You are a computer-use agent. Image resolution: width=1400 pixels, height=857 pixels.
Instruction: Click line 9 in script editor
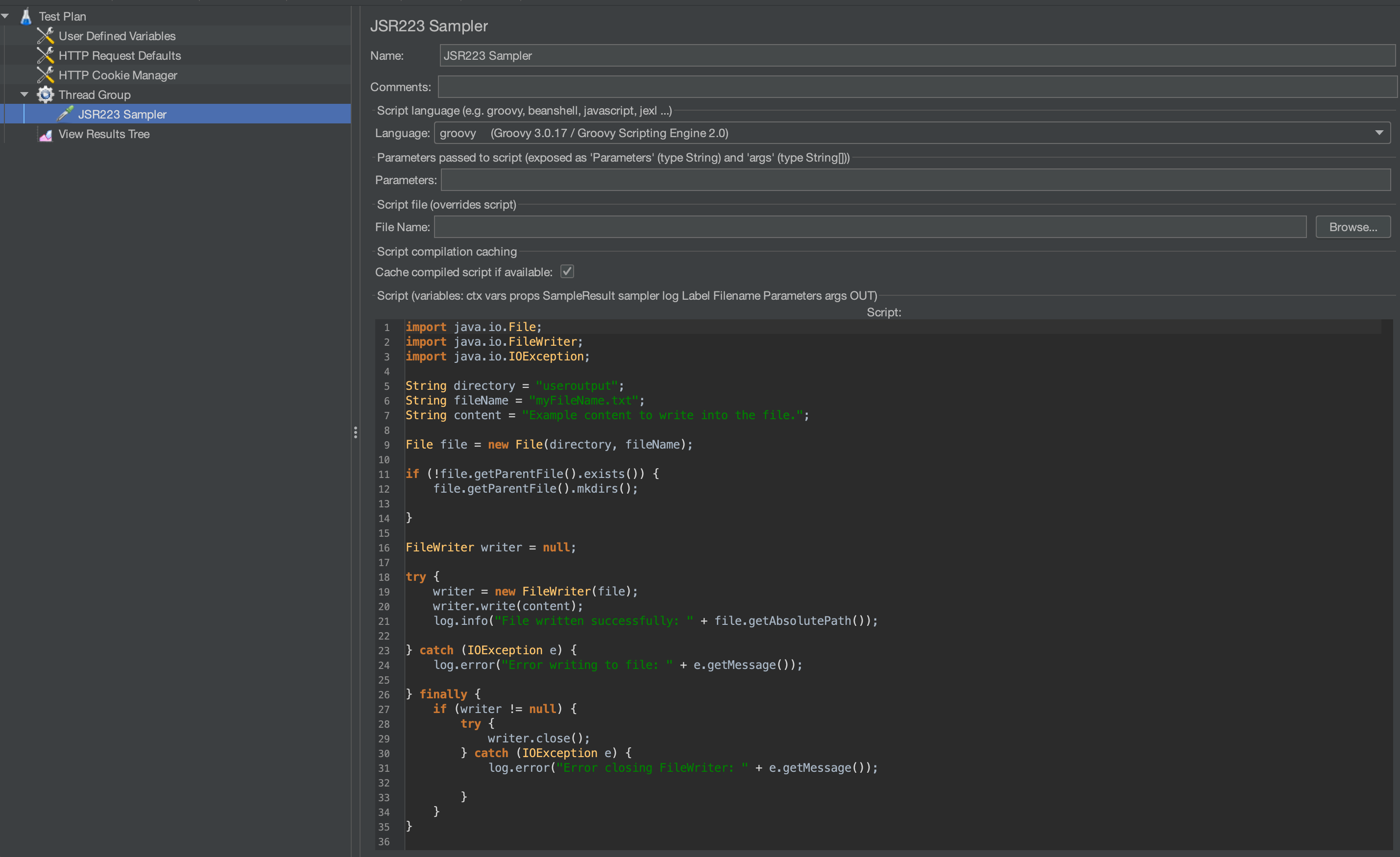click(x=548, y=445)
